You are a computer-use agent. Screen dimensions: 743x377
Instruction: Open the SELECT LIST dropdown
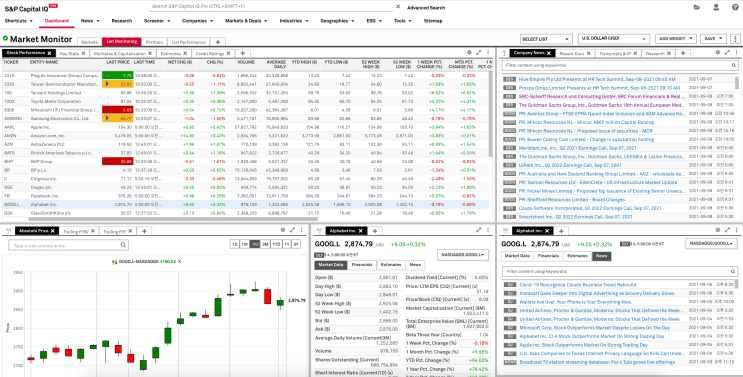pos(546,38)
